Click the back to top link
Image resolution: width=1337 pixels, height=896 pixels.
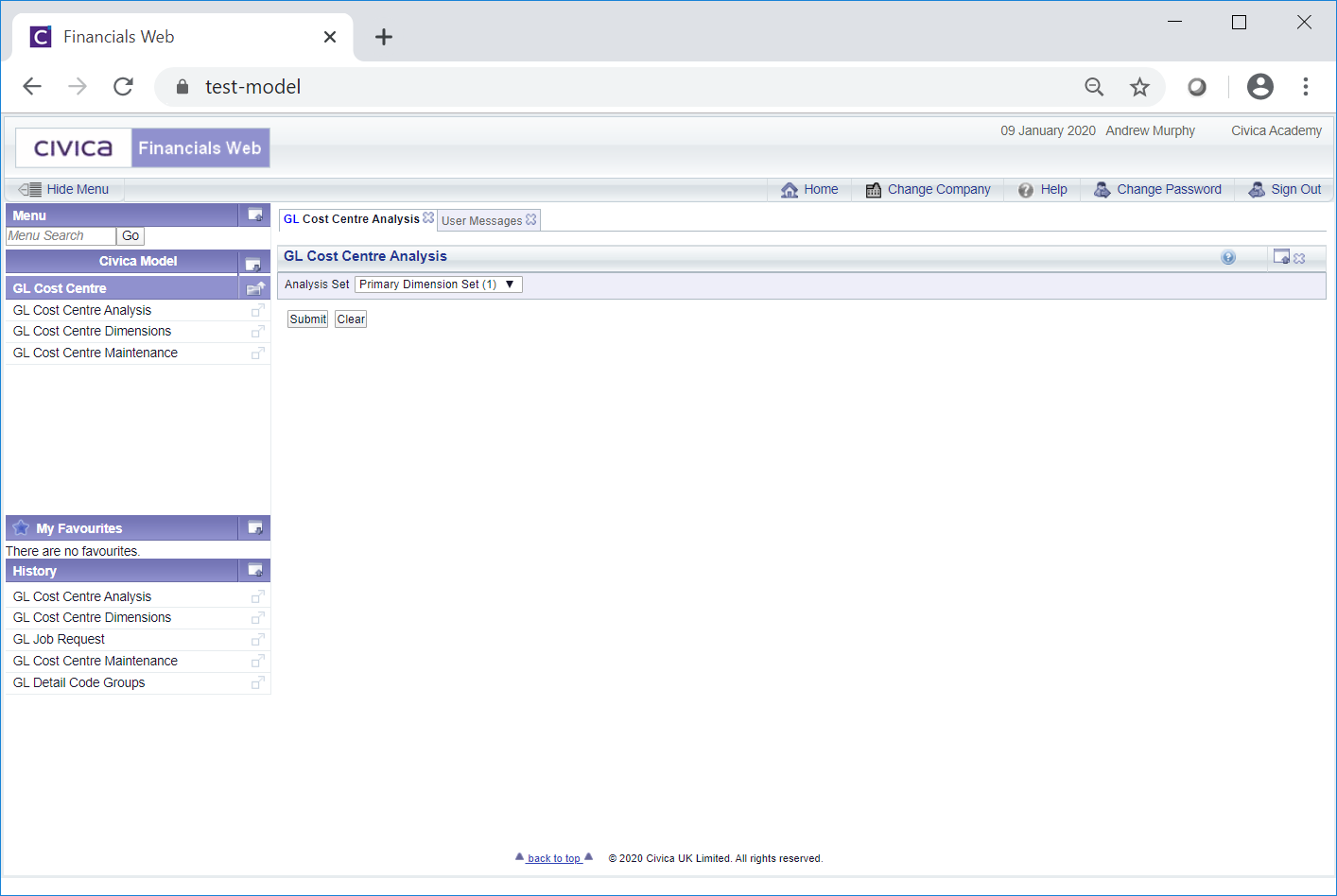[554, 858]
